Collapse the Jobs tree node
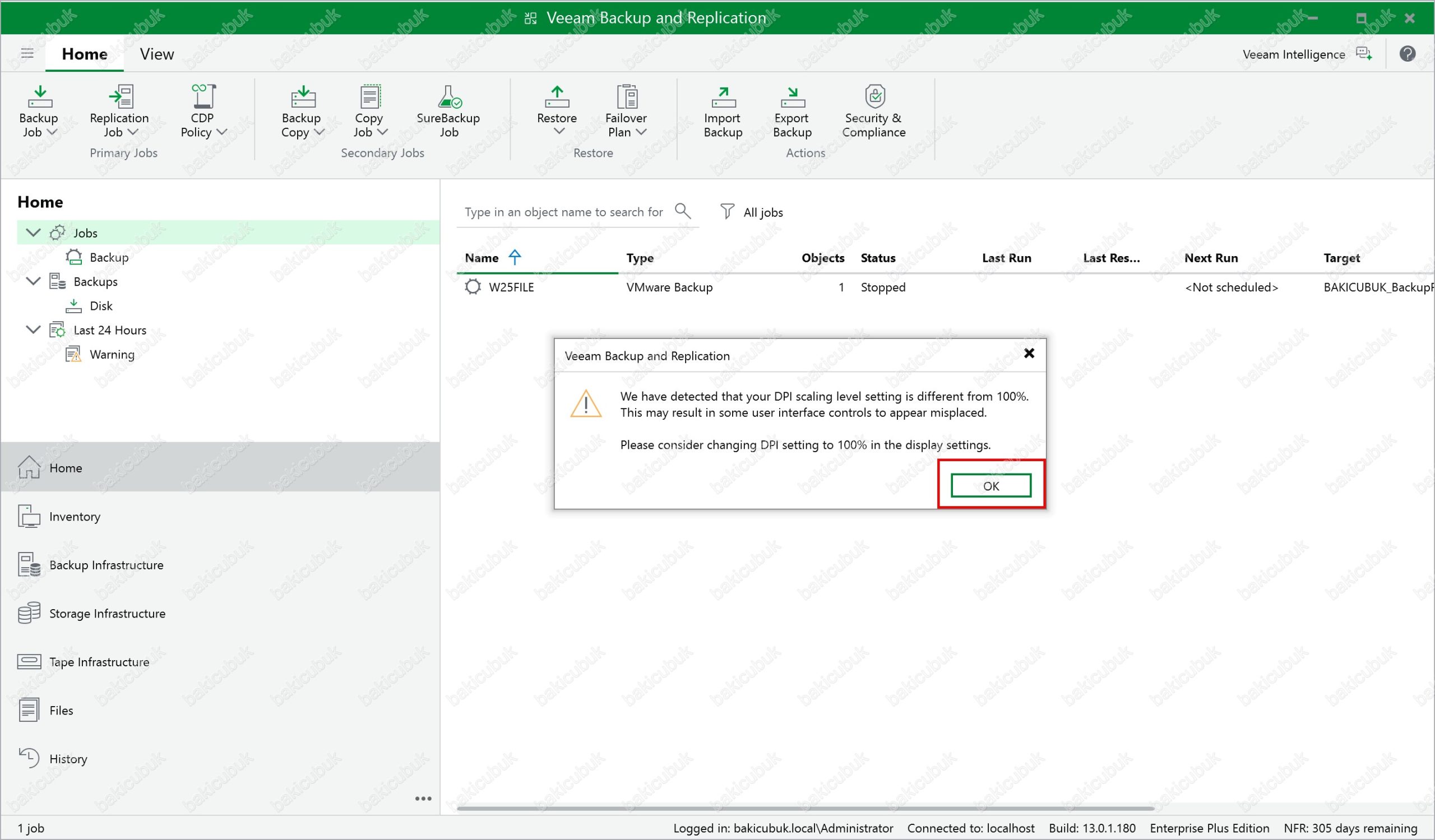This screenshot has height=840, width=1435. [34, 233]
